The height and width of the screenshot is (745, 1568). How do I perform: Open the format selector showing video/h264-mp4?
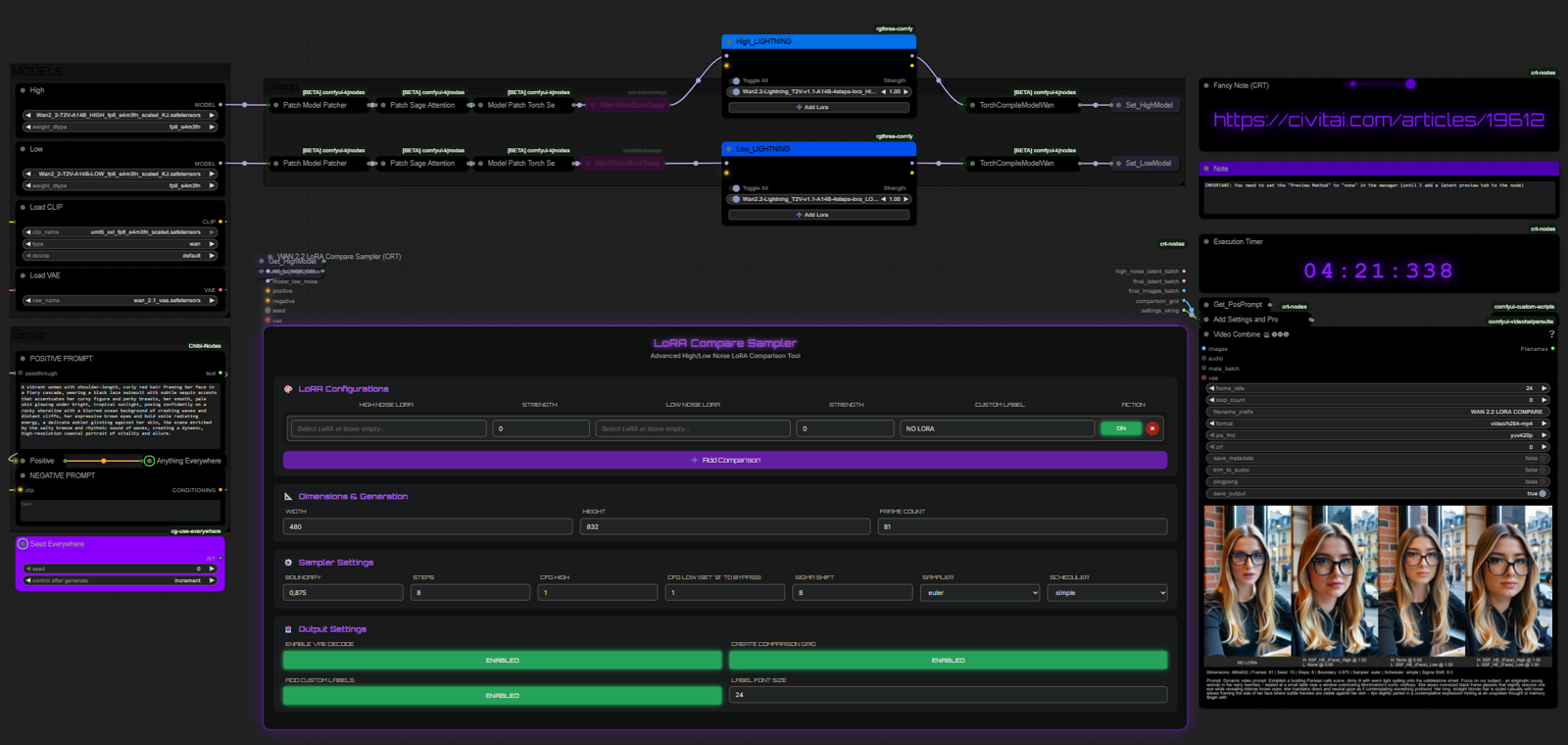pos(1378,423)
